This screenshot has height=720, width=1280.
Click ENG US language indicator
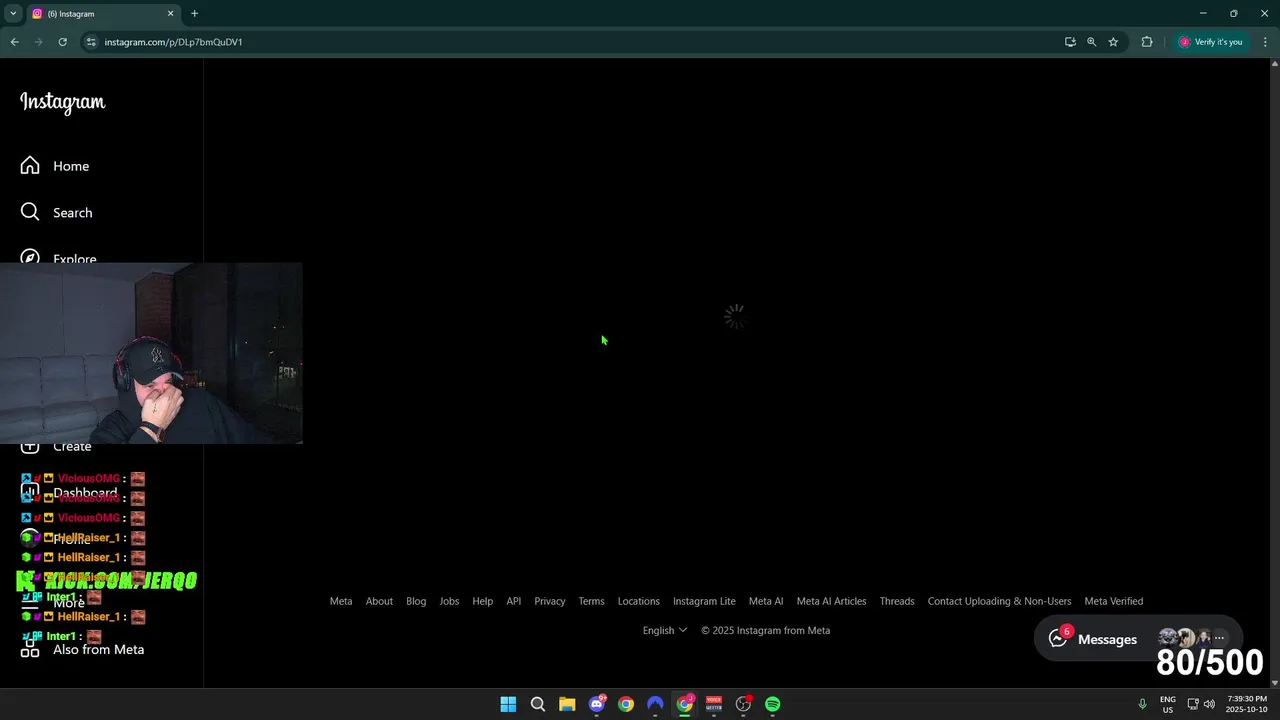[1168, 704]
